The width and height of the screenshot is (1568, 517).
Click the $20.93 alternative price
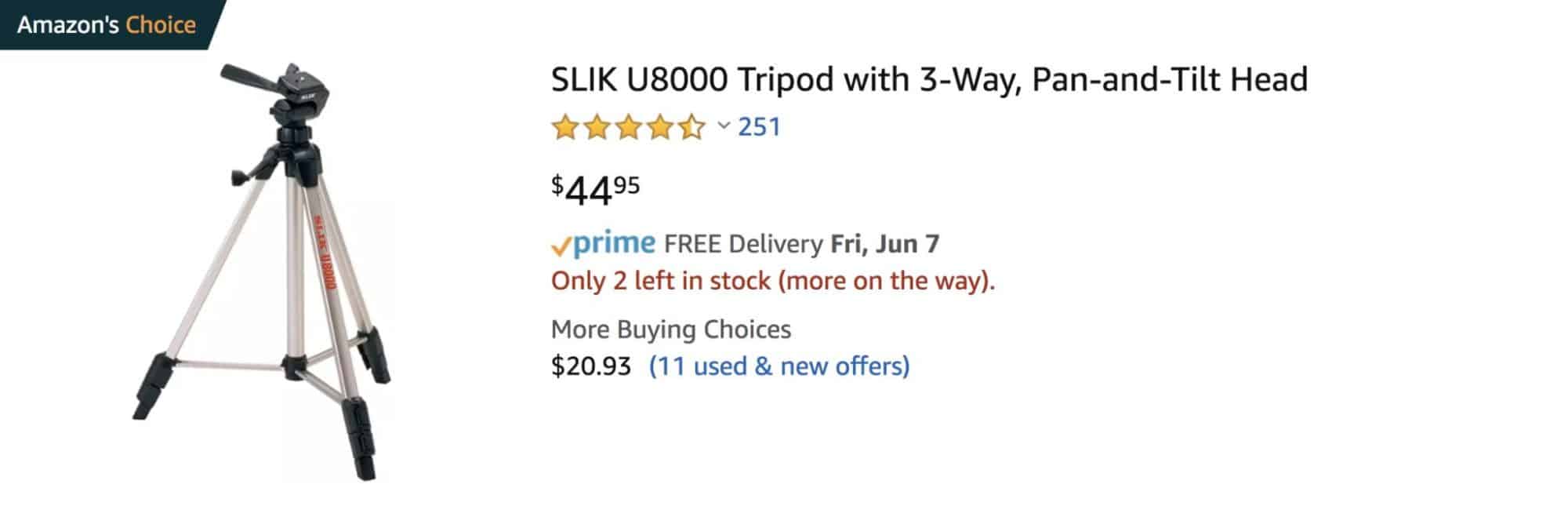(x=590, y=365)
